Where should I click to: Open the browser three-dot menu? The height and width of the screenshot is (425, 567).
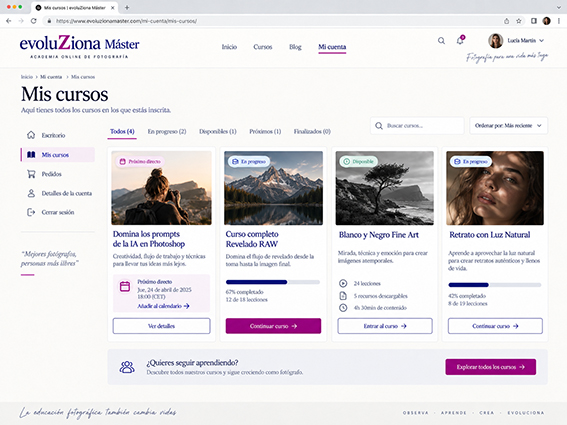559,21
